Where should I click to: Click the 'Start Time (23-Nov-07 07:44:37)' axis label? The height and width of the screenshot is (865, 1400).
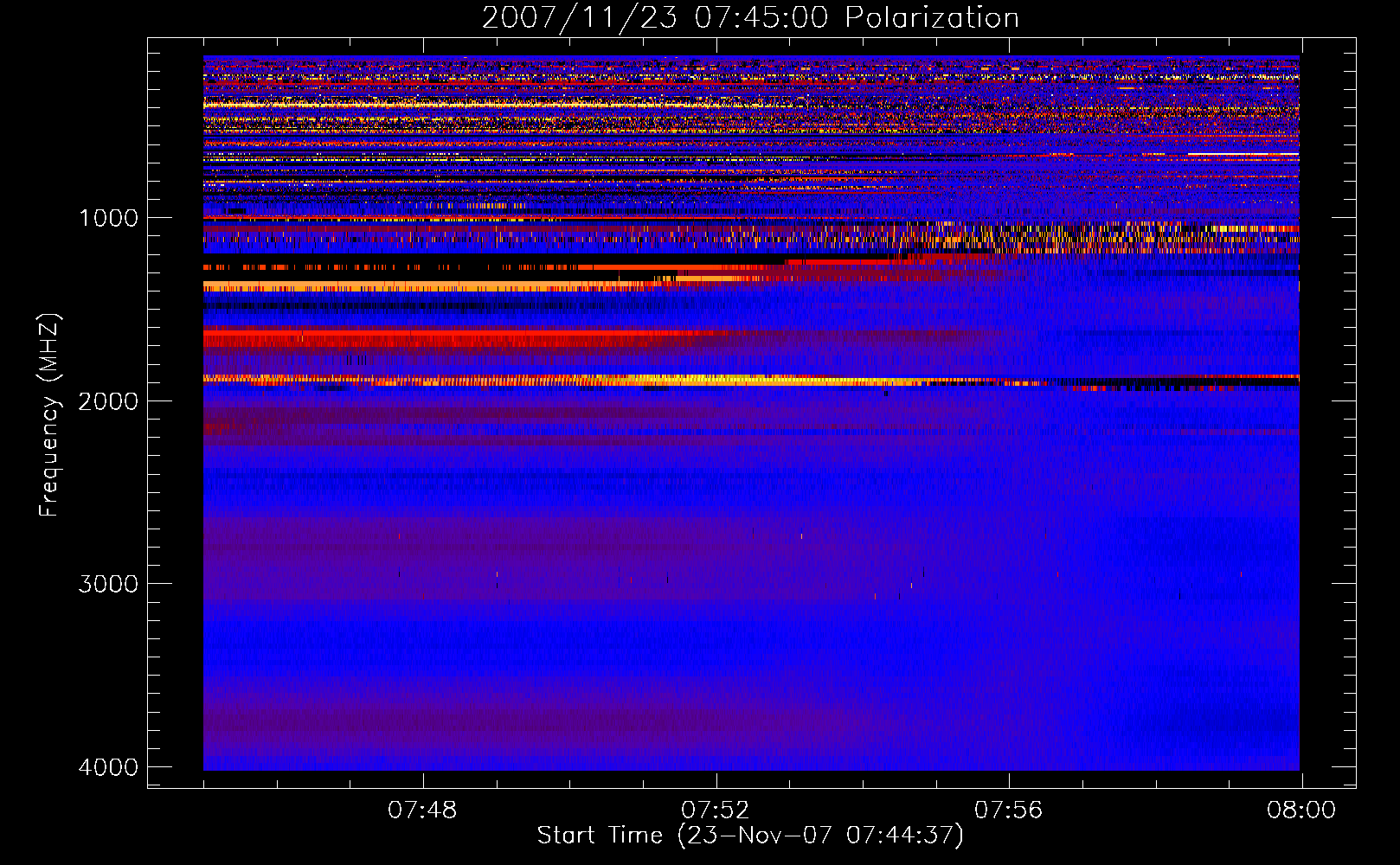click(x=750, y=836)
